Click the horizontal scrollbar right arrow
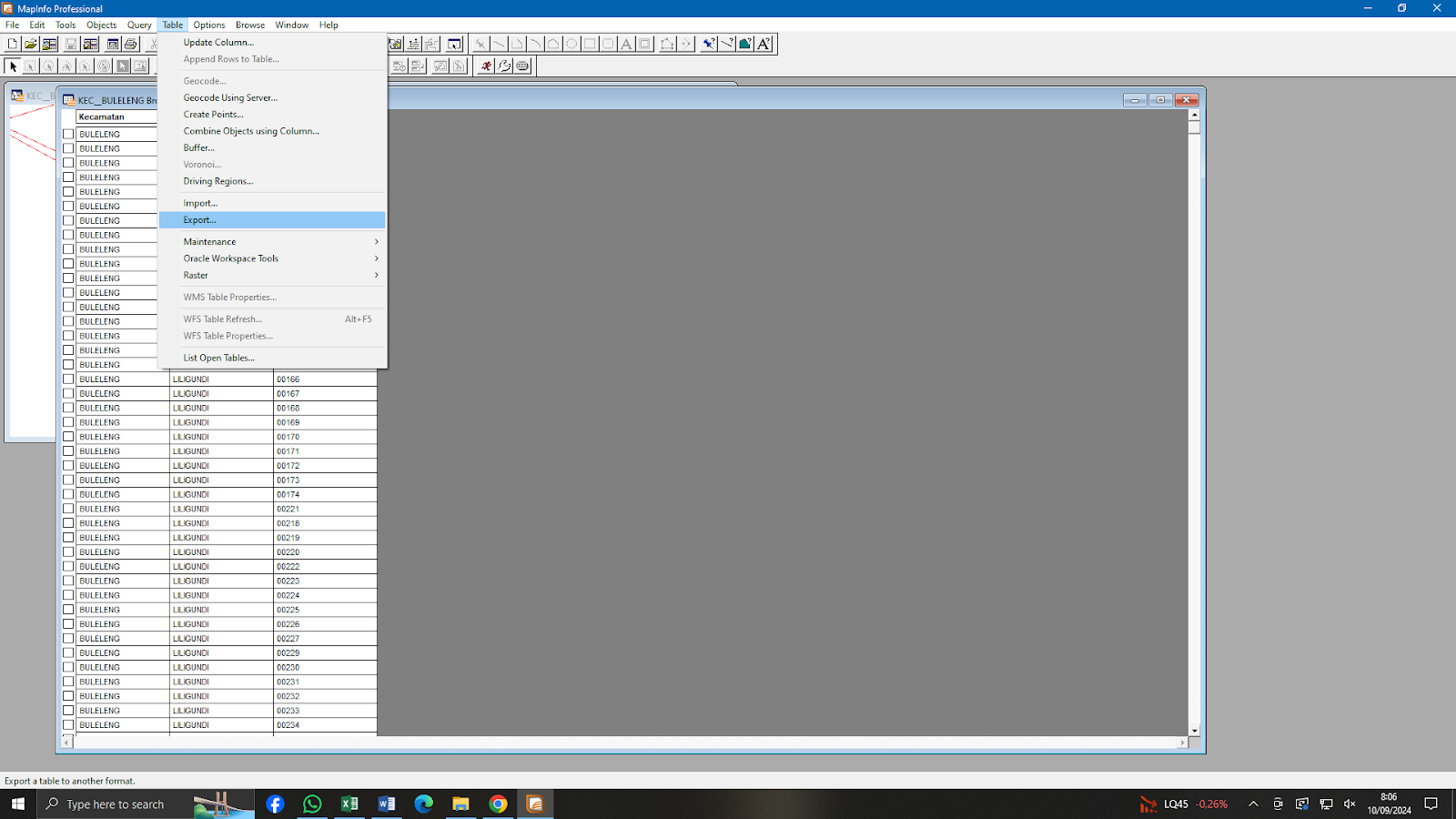Image resolution: width=1456 pixels, height=819 pixels. [1182, 743]
